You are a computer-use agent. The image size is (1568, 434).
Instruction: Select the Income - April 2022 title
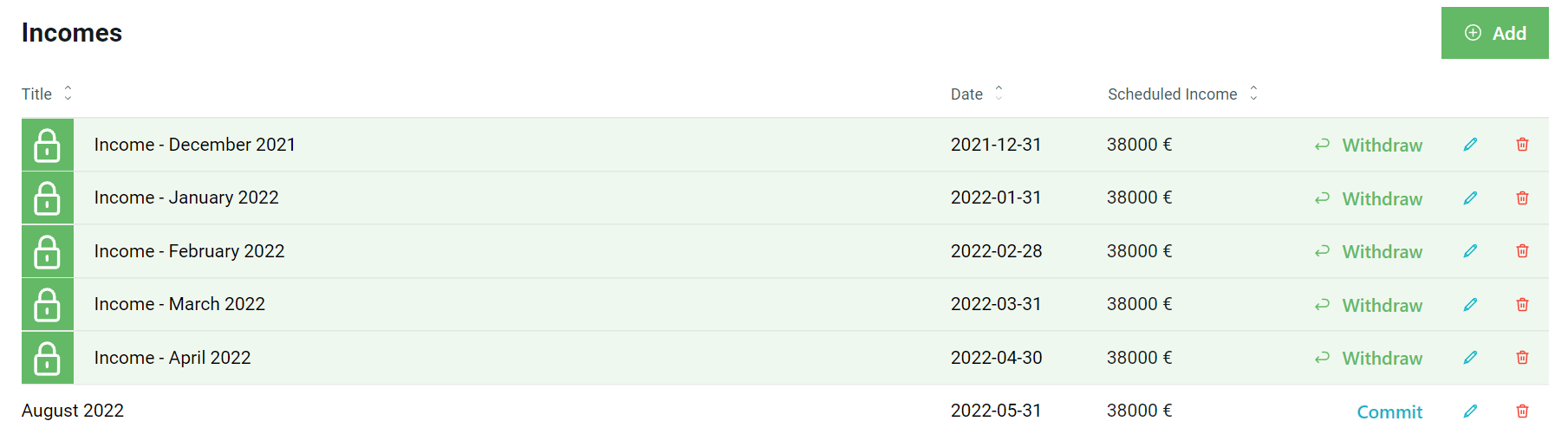click(172, 358)
